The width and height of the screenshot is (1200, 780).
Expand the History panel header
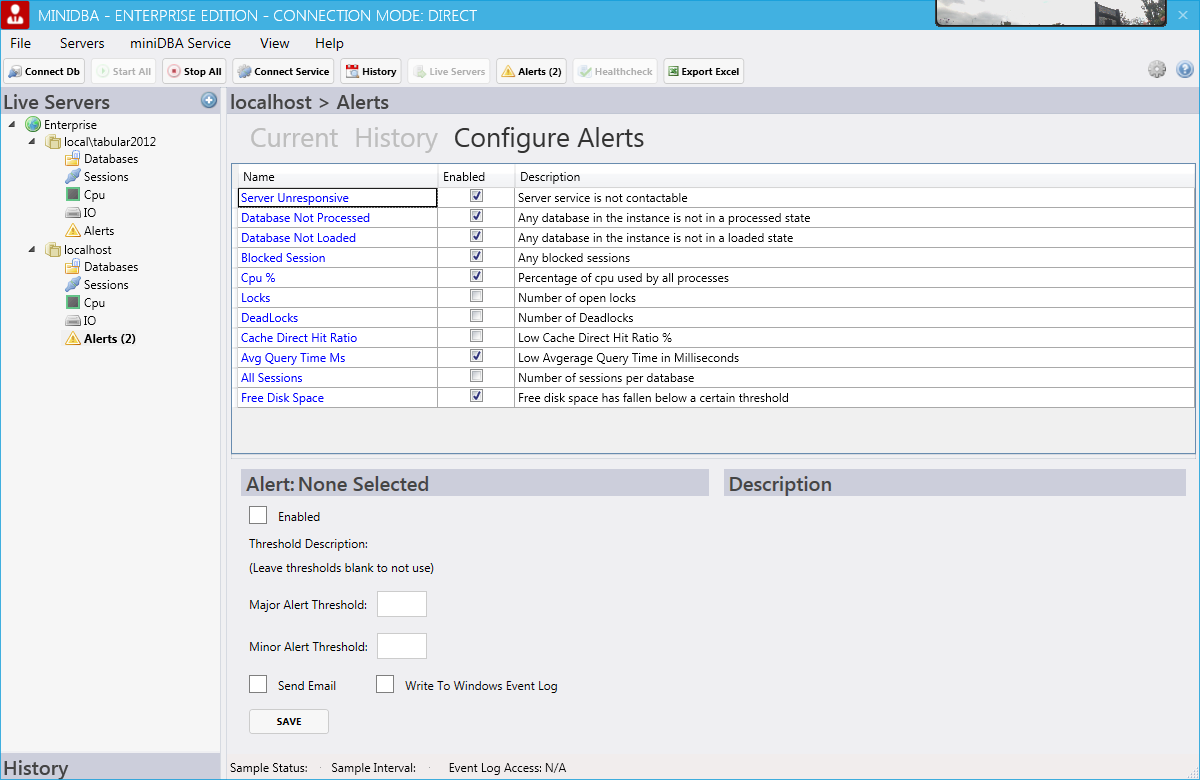coord(110,767)
